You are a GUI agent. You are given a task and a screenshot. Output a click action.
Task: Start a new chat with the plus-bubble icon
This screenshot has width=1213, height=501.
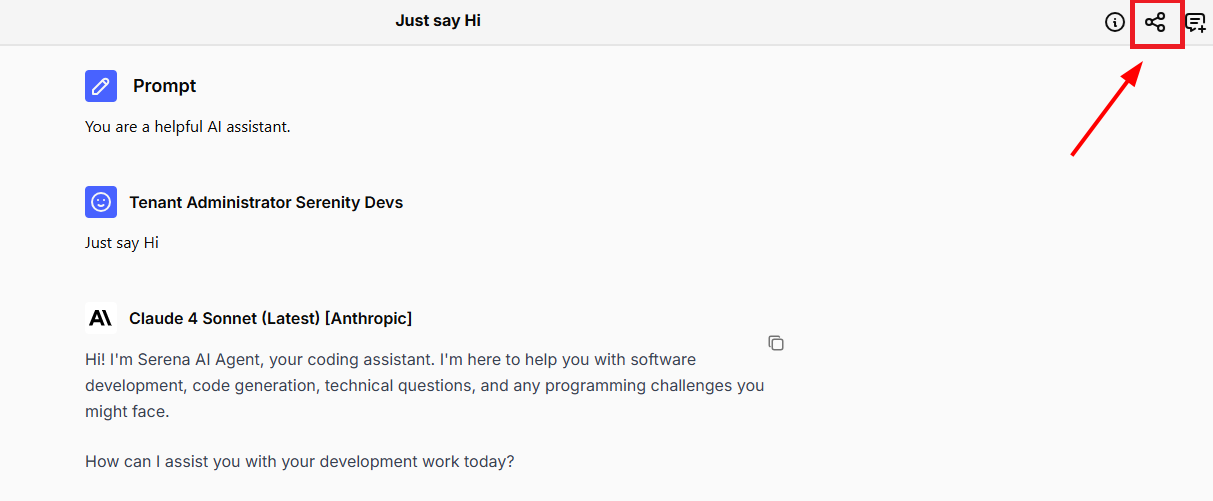(1195, 22)
